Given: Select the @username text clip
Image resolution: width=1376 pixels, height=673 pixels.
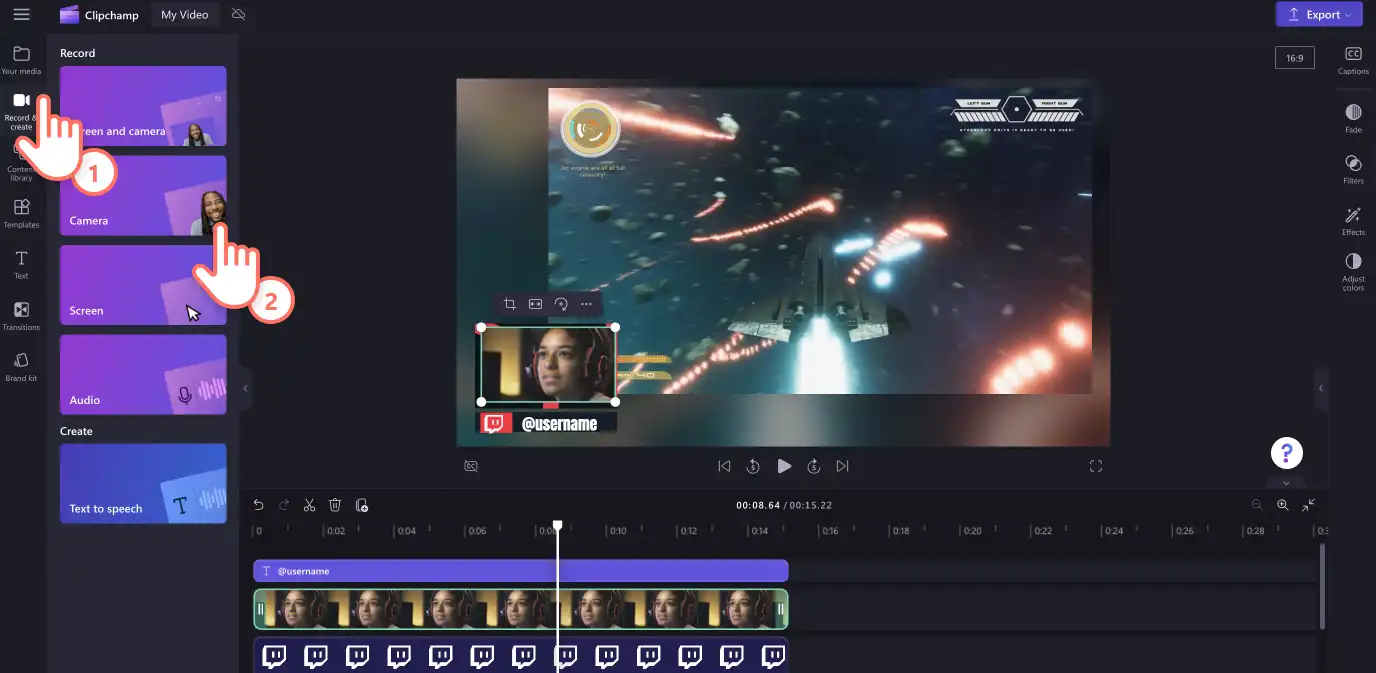Looking at the screenshot, I should coord(521,571).
